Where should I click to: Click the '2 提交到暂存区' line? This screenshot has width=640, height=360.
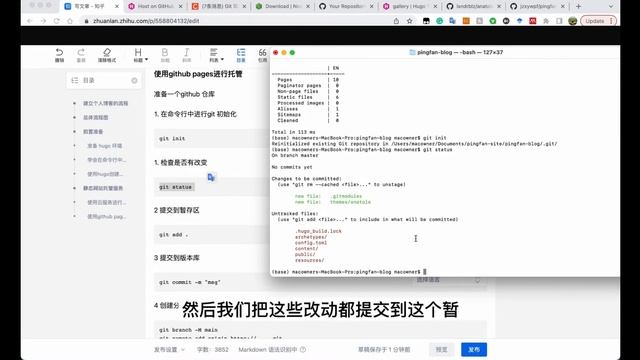tap(176, 210)
